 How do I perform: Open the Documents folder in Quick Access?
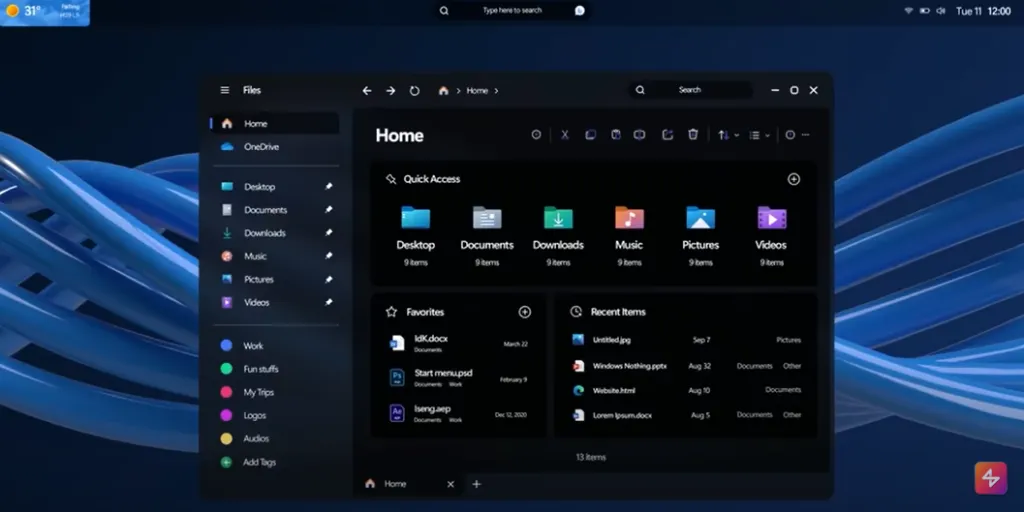[x=487, y=236]
